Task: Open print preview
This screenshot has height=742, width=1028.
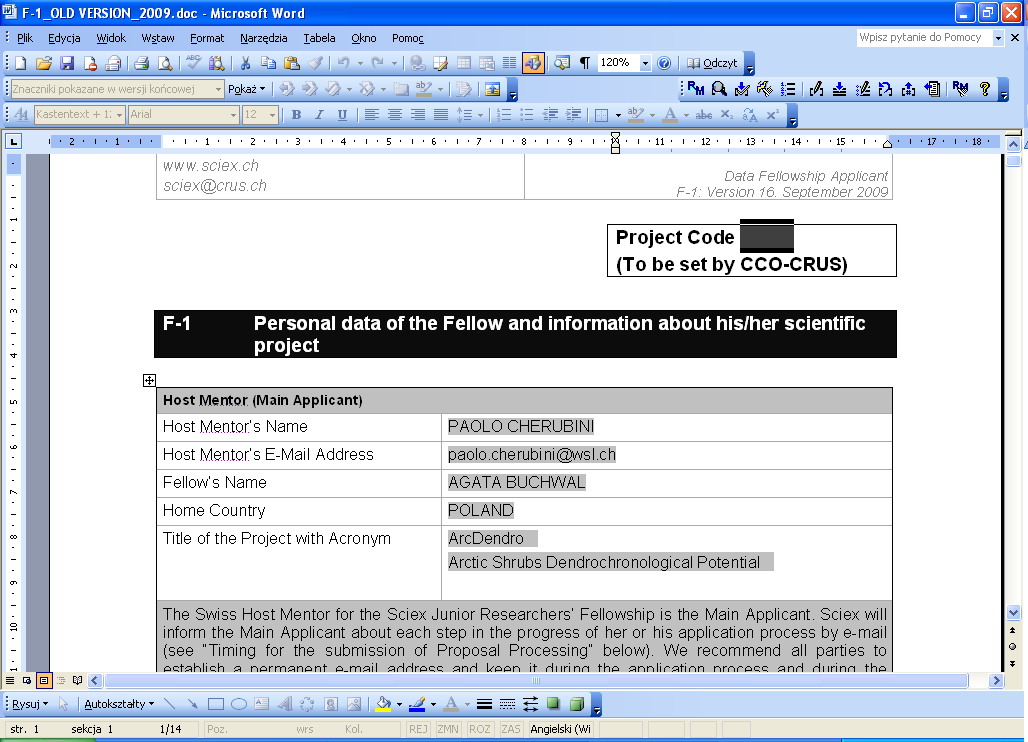Action: [x=165, y=63]
